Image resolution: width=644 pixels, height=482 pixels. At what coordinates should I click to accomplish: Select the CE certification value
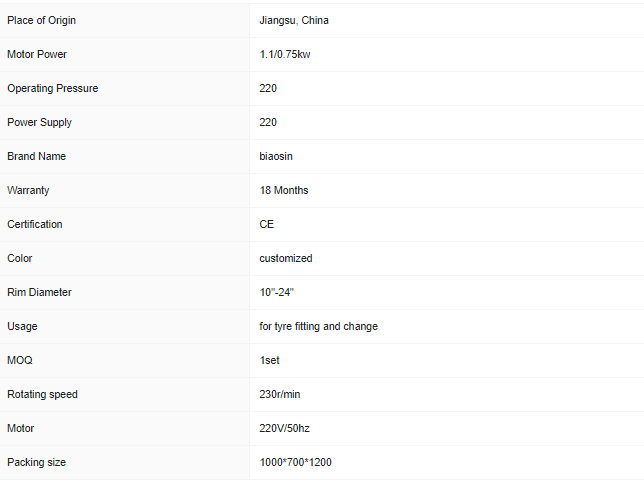[267, 224]
